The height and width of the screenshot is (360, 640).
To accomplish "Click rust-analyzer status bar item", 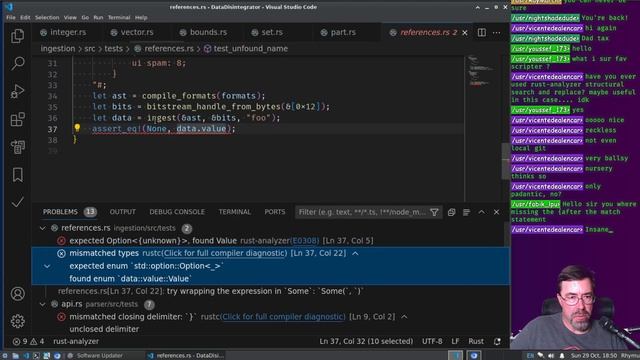I will tap(76, 341).
